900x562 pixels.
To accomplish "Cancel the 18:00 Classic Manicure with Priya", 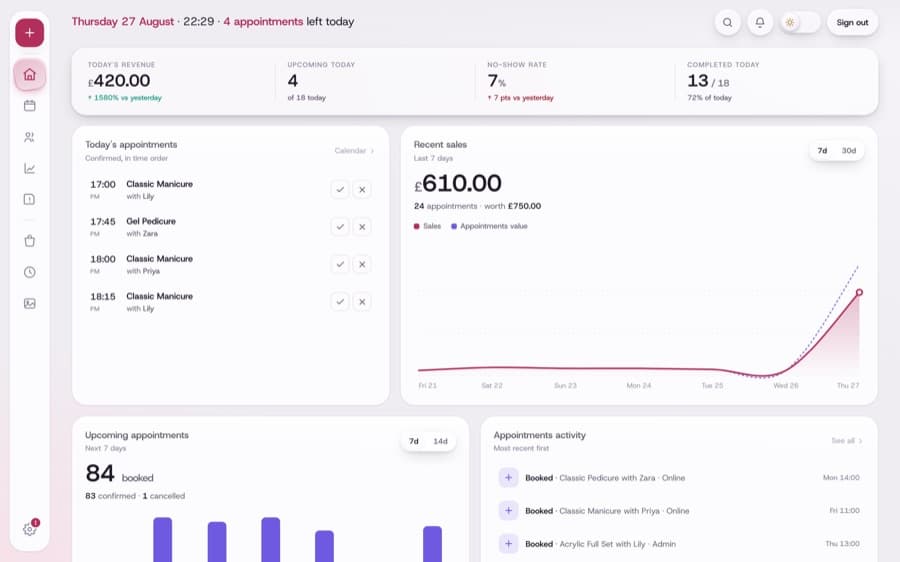I will point(362,265).
